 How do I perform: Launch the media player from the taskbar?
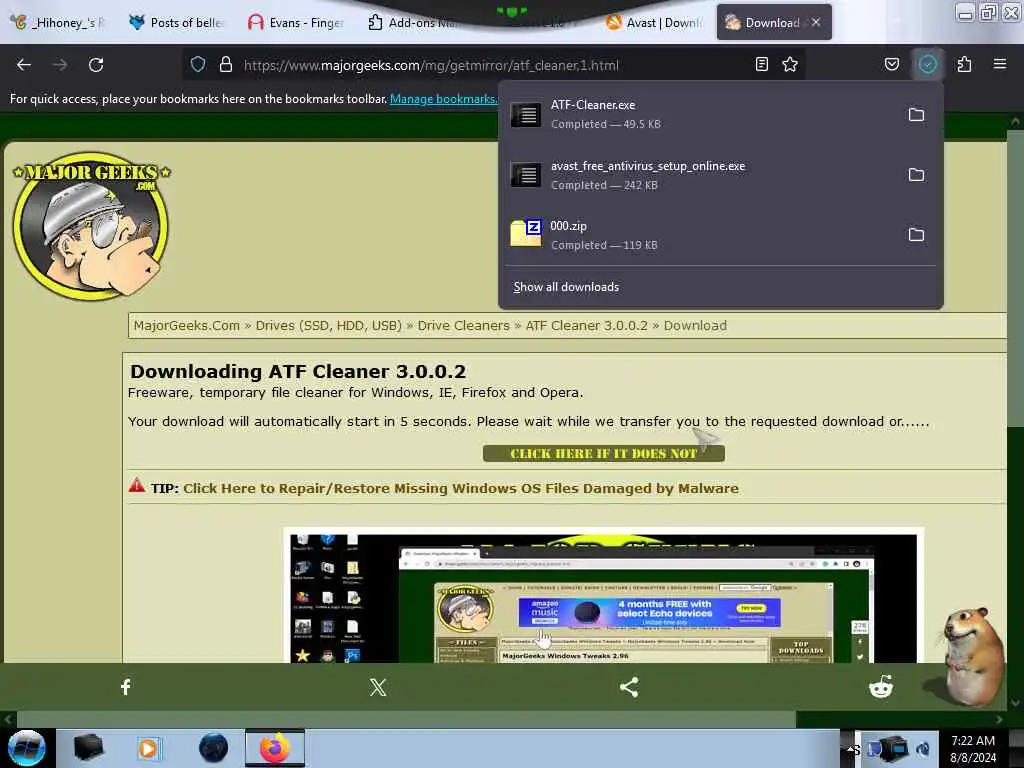[148, 748]
